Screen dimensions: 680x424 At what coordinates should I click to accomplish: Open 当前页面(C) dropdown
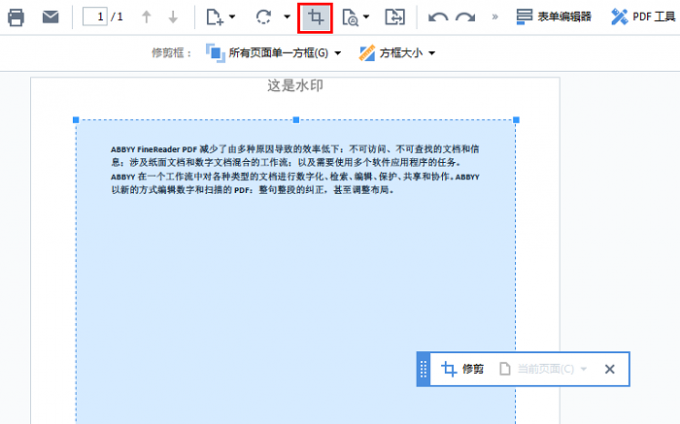543,369
